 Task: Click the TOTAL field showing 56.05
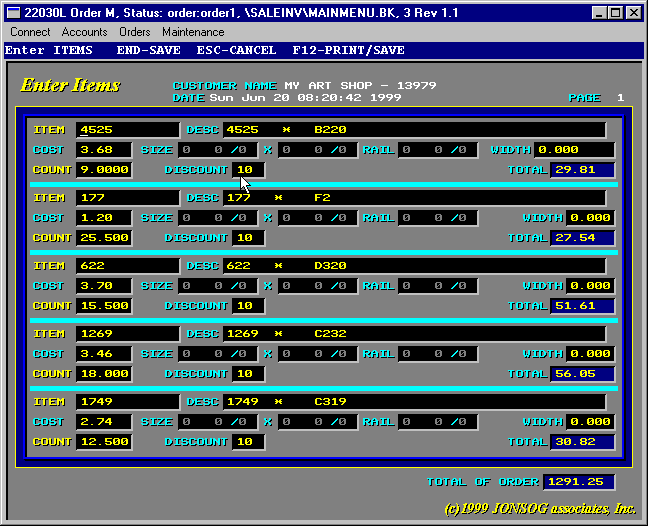582,374
